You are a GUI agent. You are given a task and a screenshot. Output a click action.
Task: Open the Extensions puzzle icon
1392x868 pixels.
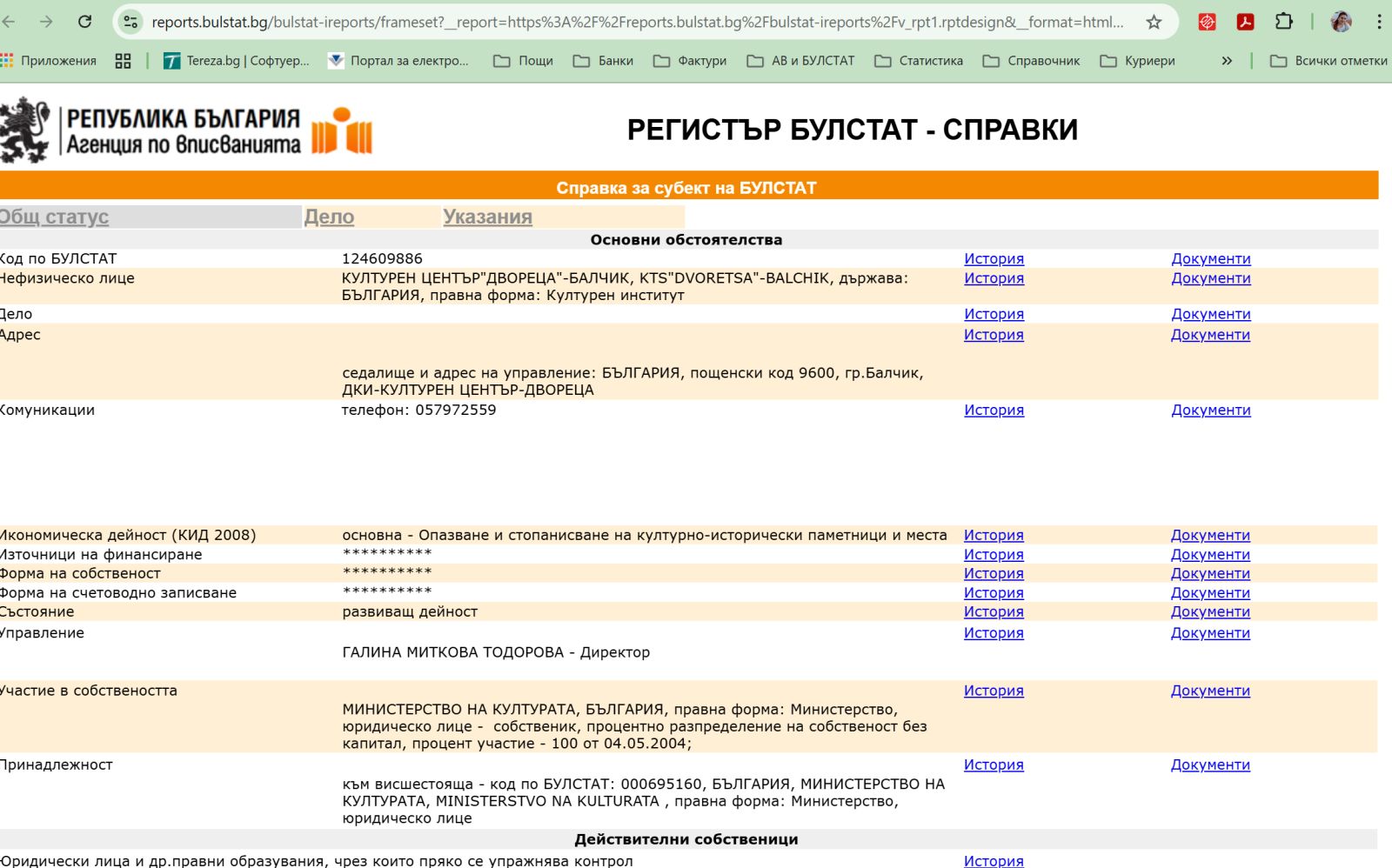tap(1284, 22)
